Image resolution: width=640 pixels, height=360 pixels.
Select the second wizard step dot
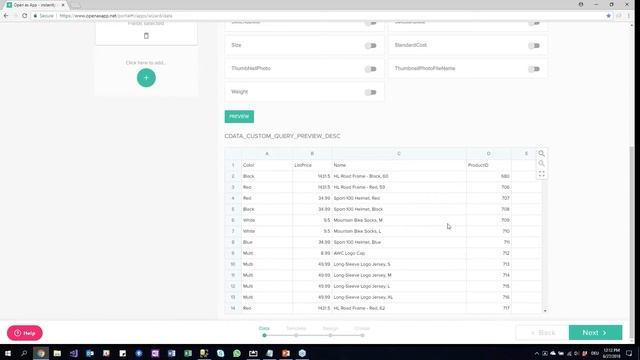pyautogui.click(x=296, y=335)
